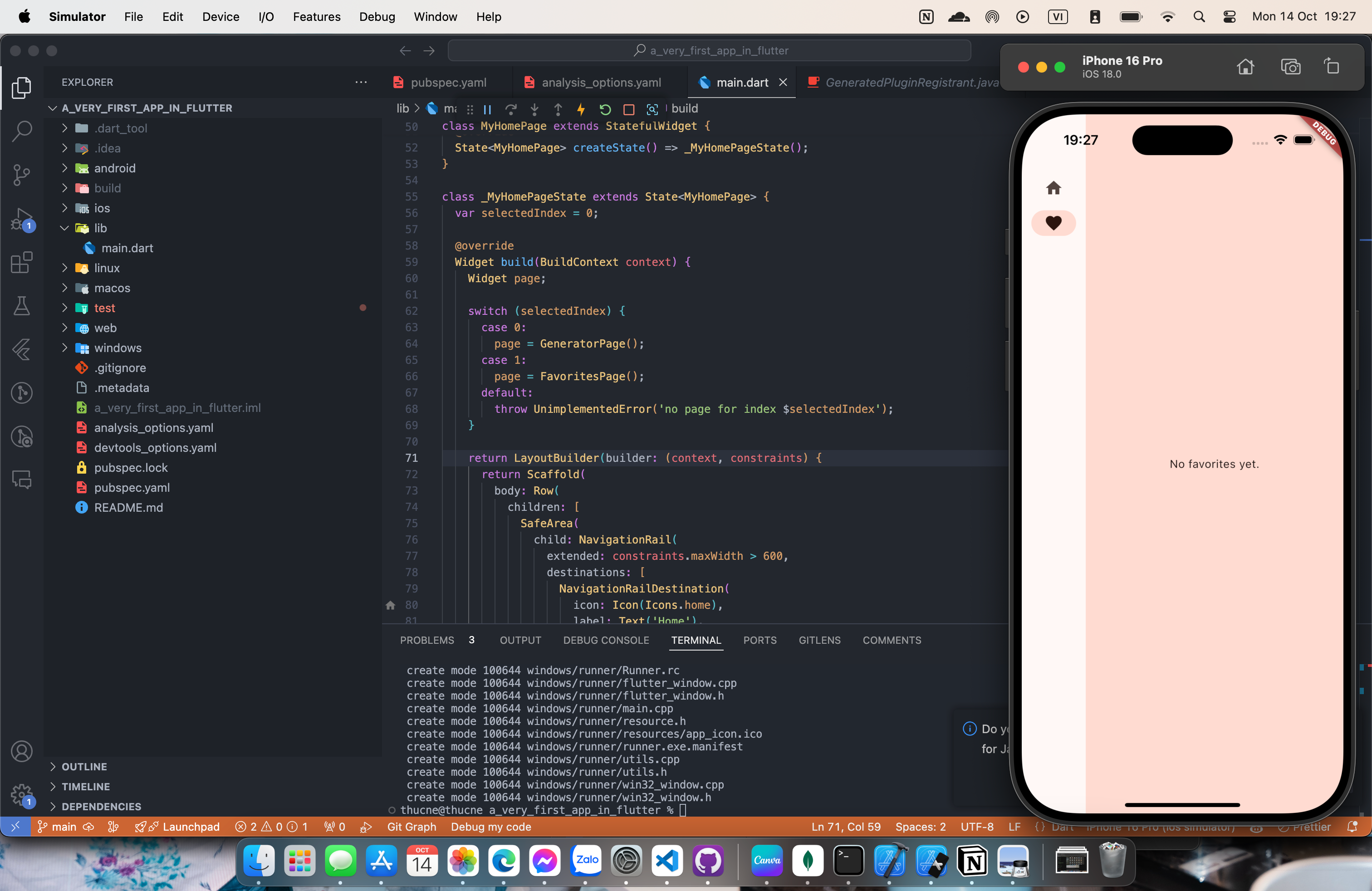The width and height of the screenshot is (1372, 891).
Task: Open the Accounts icon in activity bar
Action: click(x=21, y=751)
